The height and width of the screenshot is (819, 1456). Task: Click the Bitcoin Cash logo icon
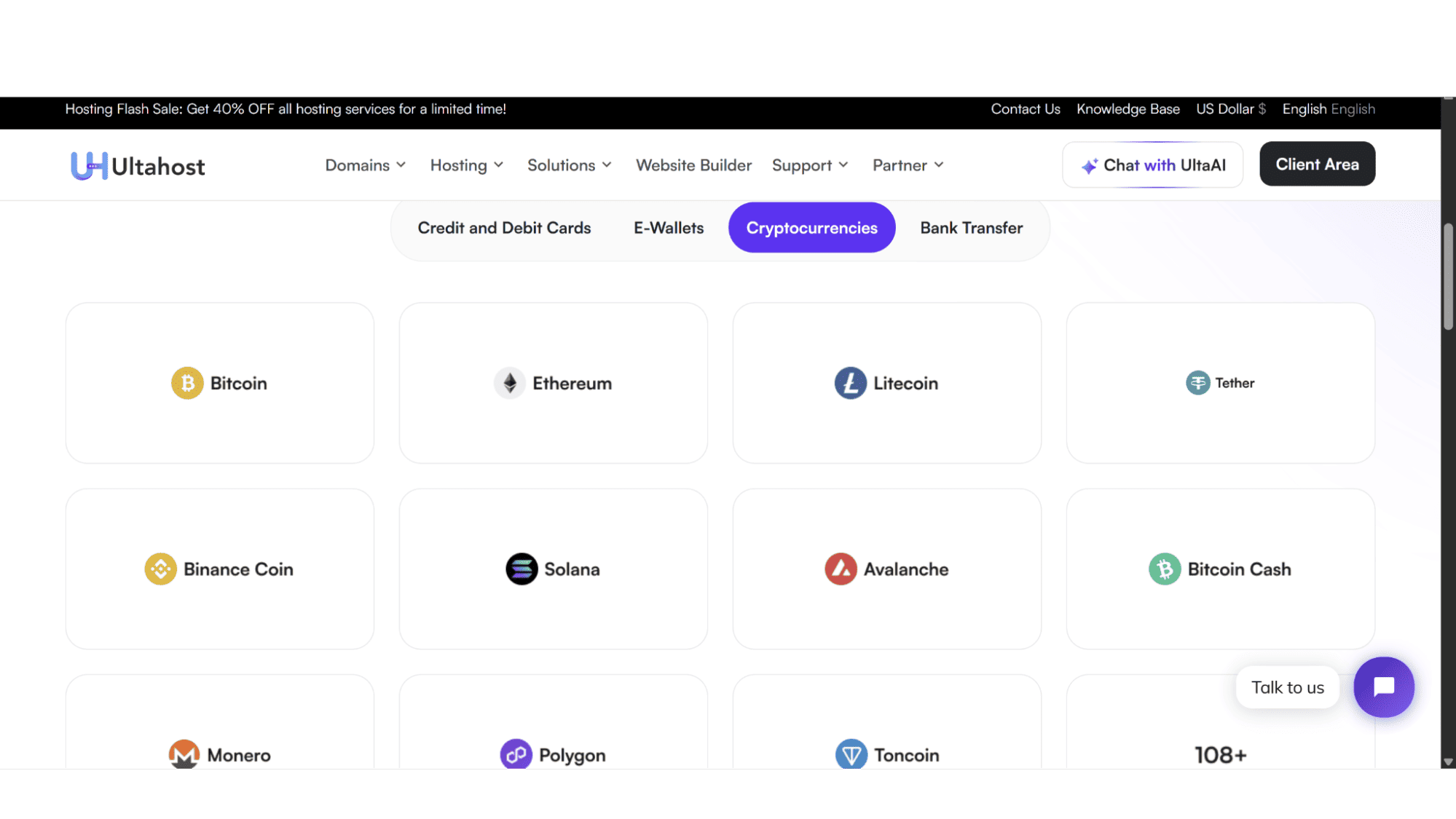[x=1165, y=569]
